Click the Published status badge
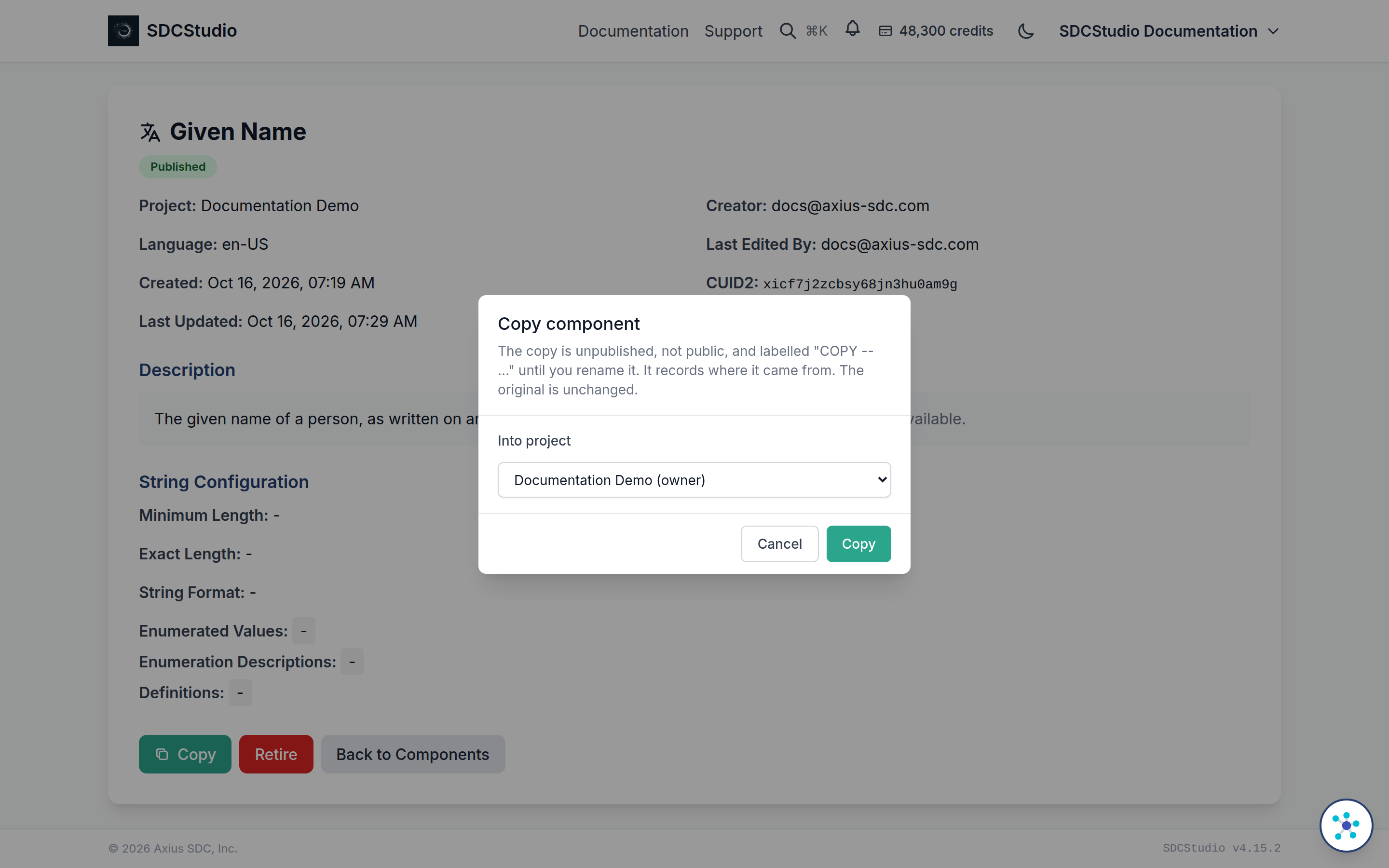The height and width of the screenshot is (868, 1389). (178, 167)
